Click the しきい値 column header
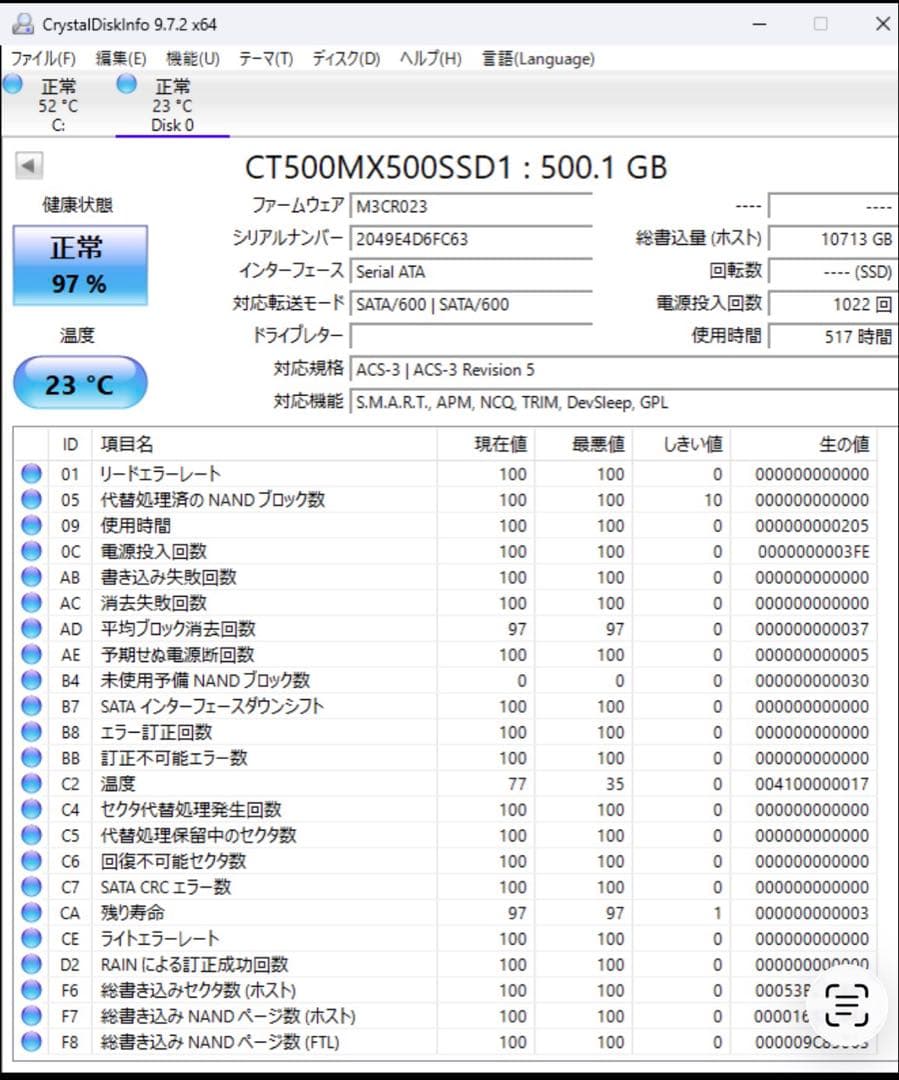Image resolution: width=899 pixels, height=1080 pixels. [681, 444]
